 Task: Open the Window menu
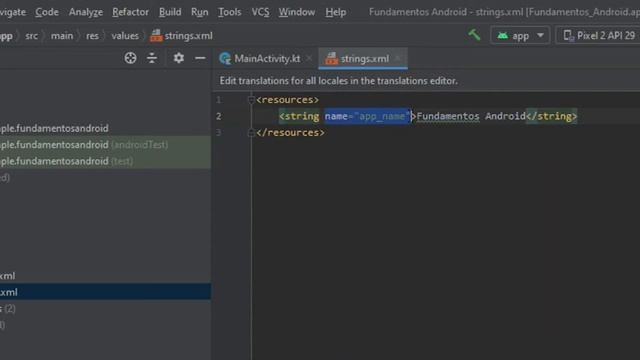[x=297, y=12]
